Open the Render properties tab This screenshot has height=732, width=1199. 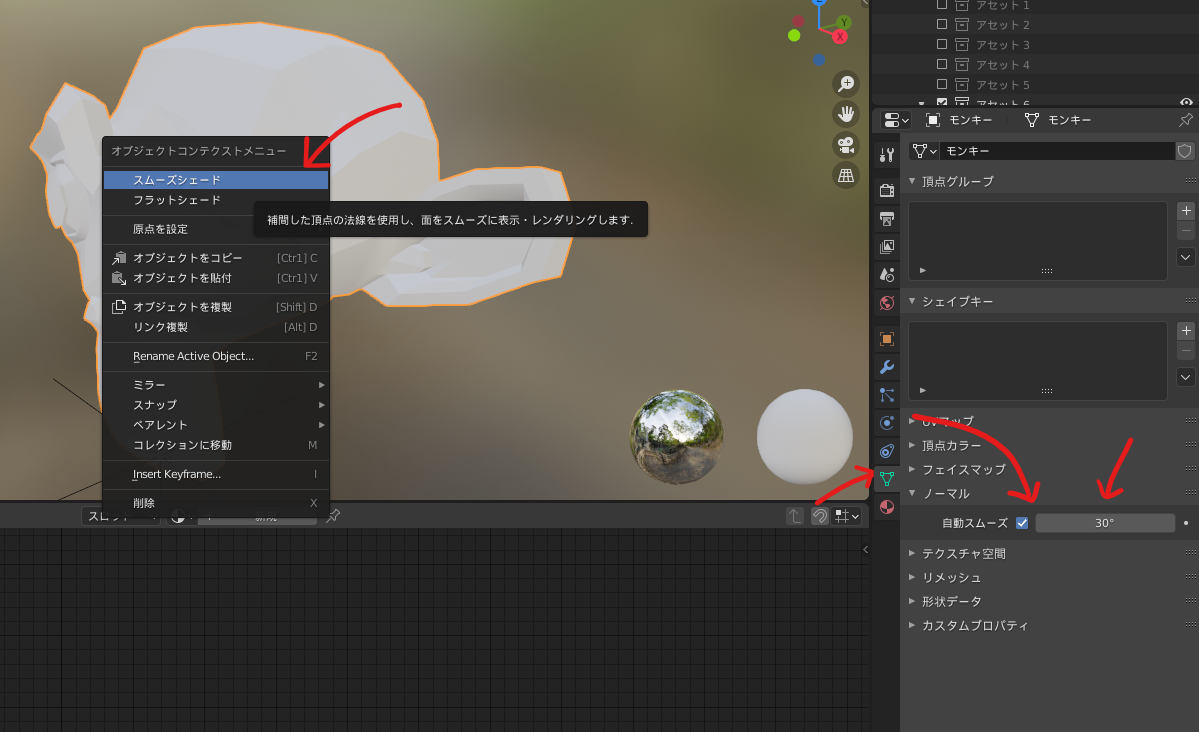[887, 190]
